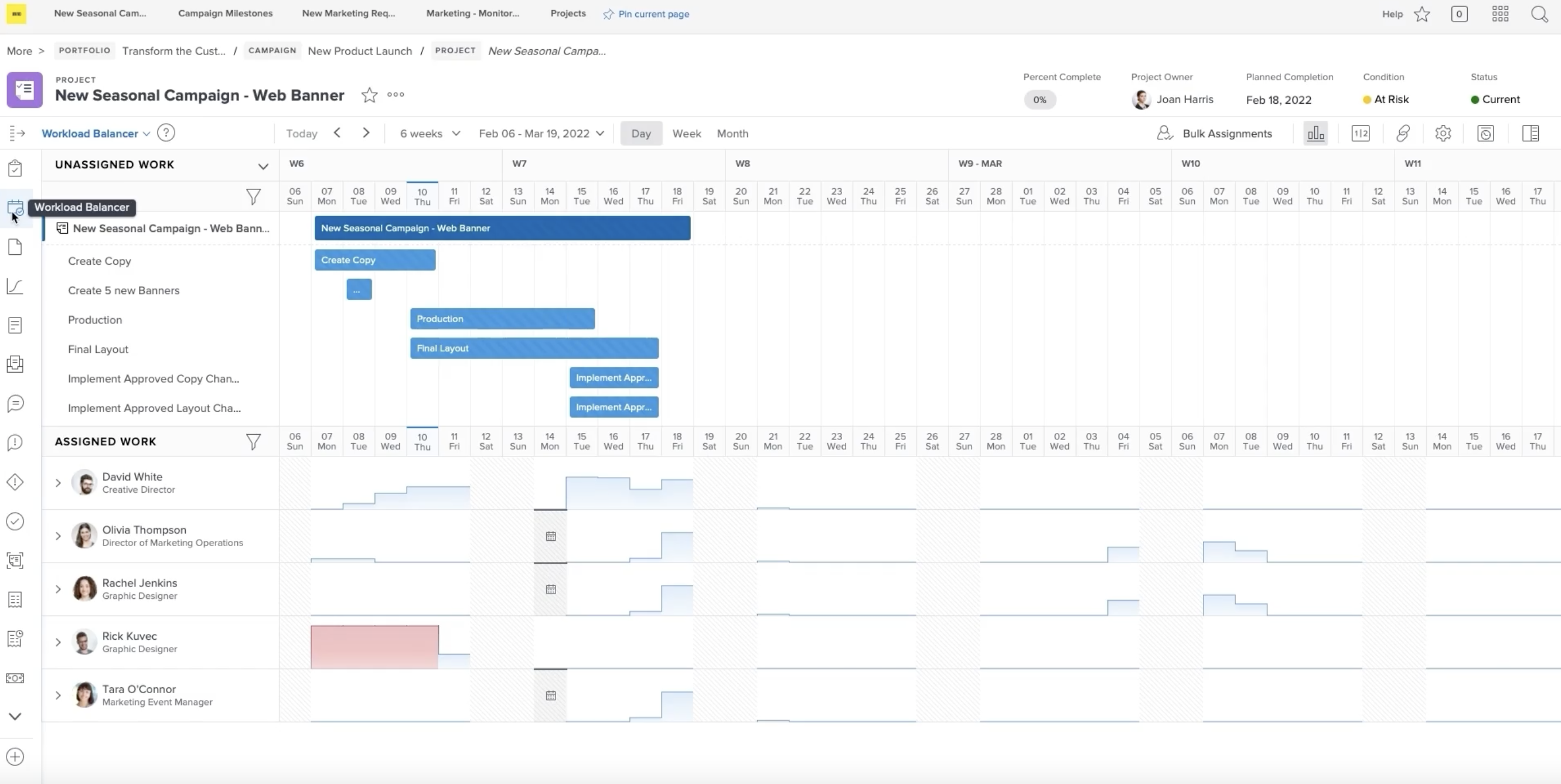Viewport: 1561px width, 784px height.
Task: Favorite the project with star icon
Action: [x=369, y=95]
